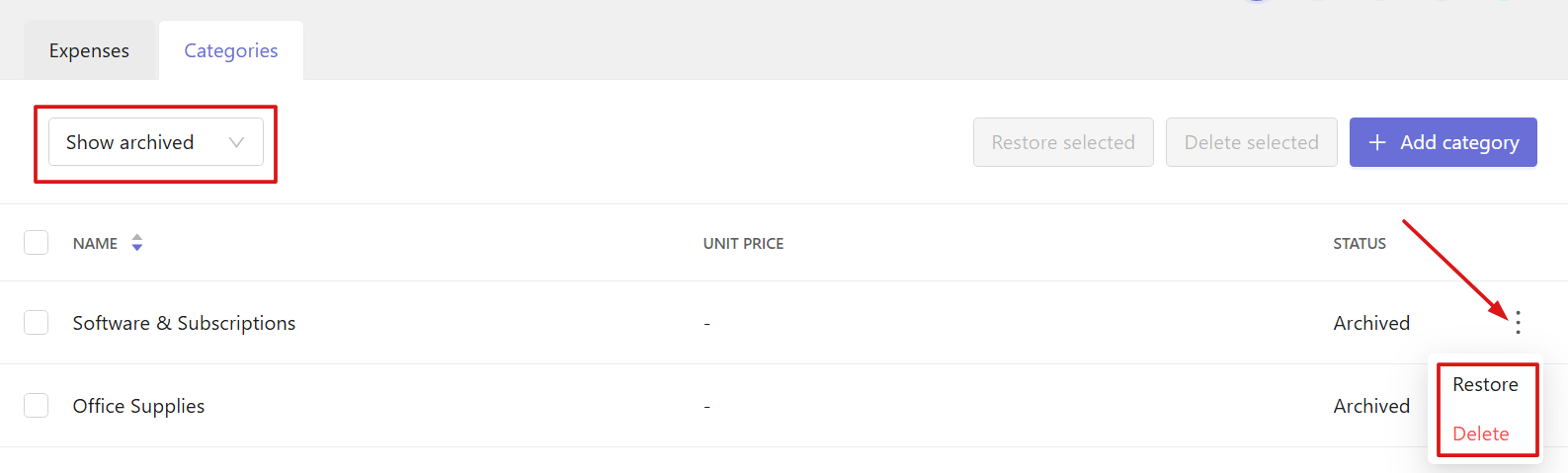Image resolution: width=1568 pixels, height=473 pixels.
Task: Tick the select-all checkbox in the header
Action: 37,243
